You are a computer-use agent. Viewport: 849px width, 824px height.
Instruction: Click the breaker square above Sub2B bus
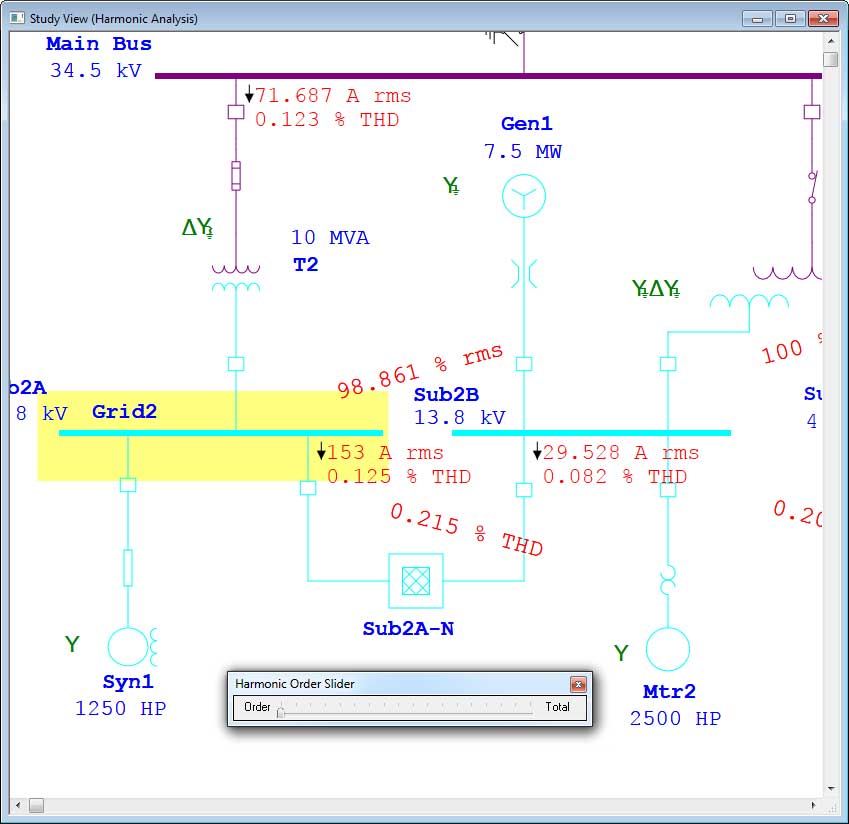(x=524, y=365)
